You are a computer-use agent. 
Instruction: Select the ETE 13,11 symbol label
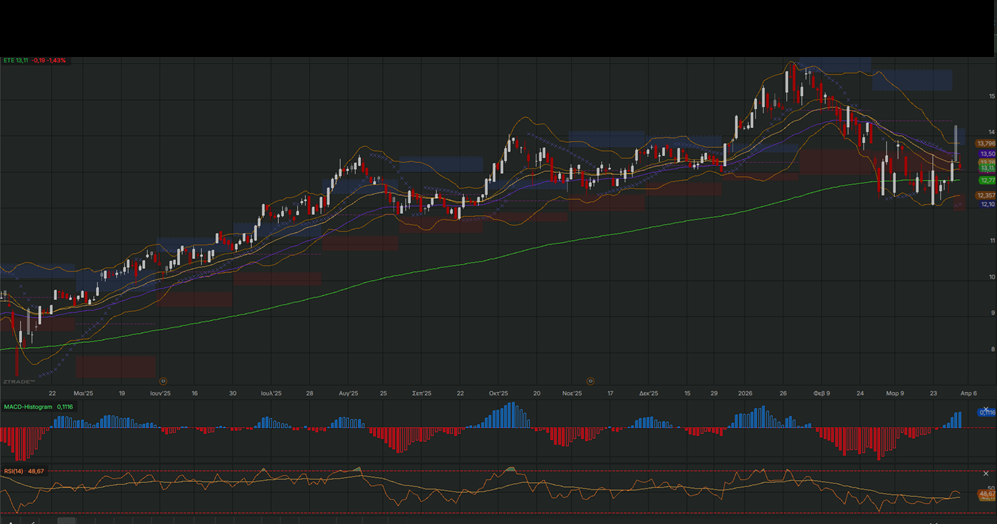click(x=16, y=60)
